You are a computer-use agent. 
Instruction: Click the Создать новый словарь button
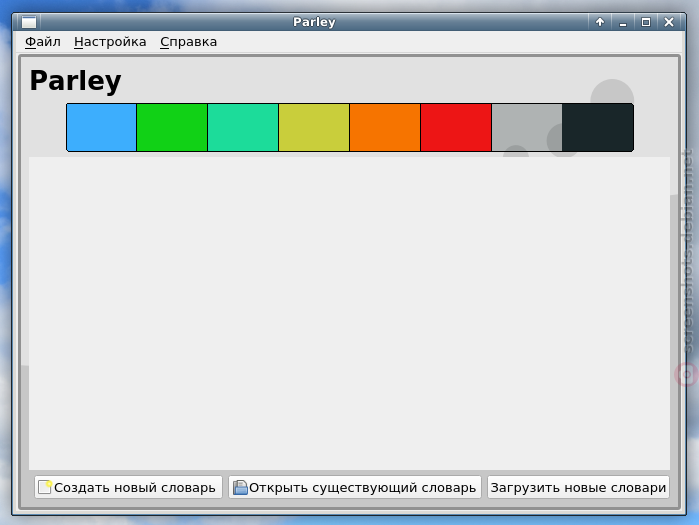click(x=128, y=487)
